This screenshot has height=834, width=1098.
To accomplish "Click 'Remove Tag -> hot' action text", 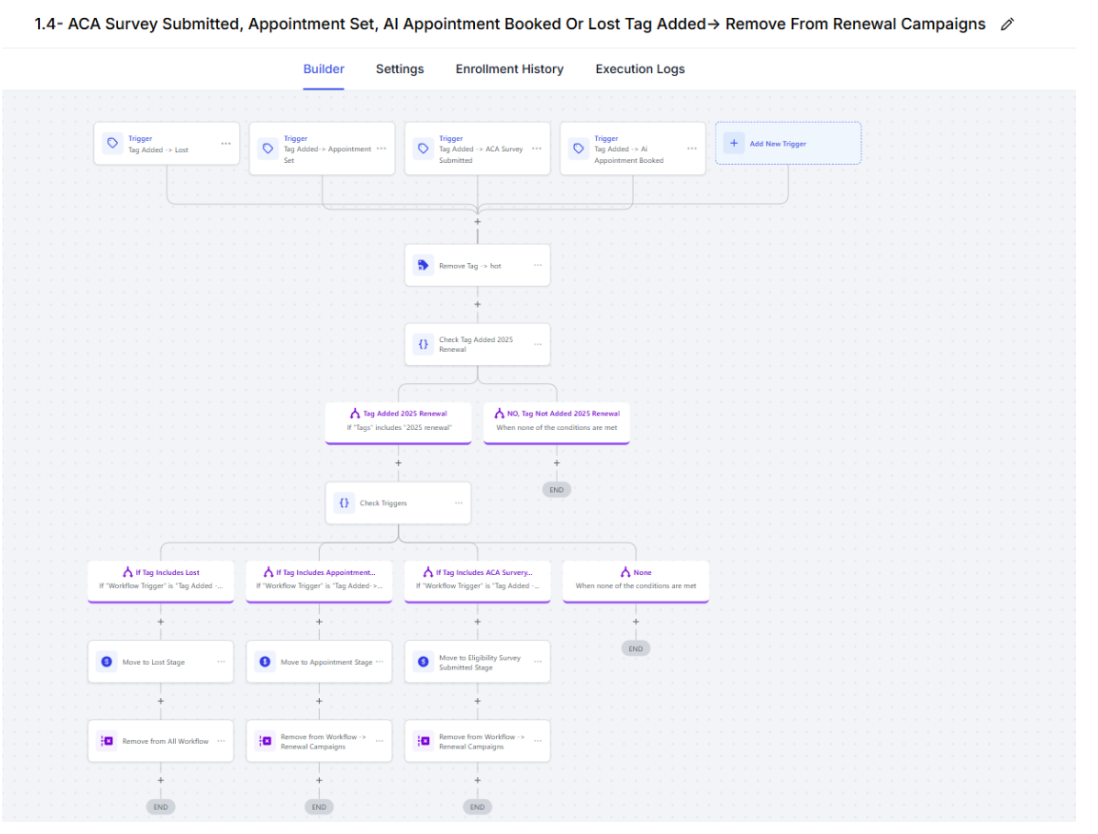I will point(470,266).
